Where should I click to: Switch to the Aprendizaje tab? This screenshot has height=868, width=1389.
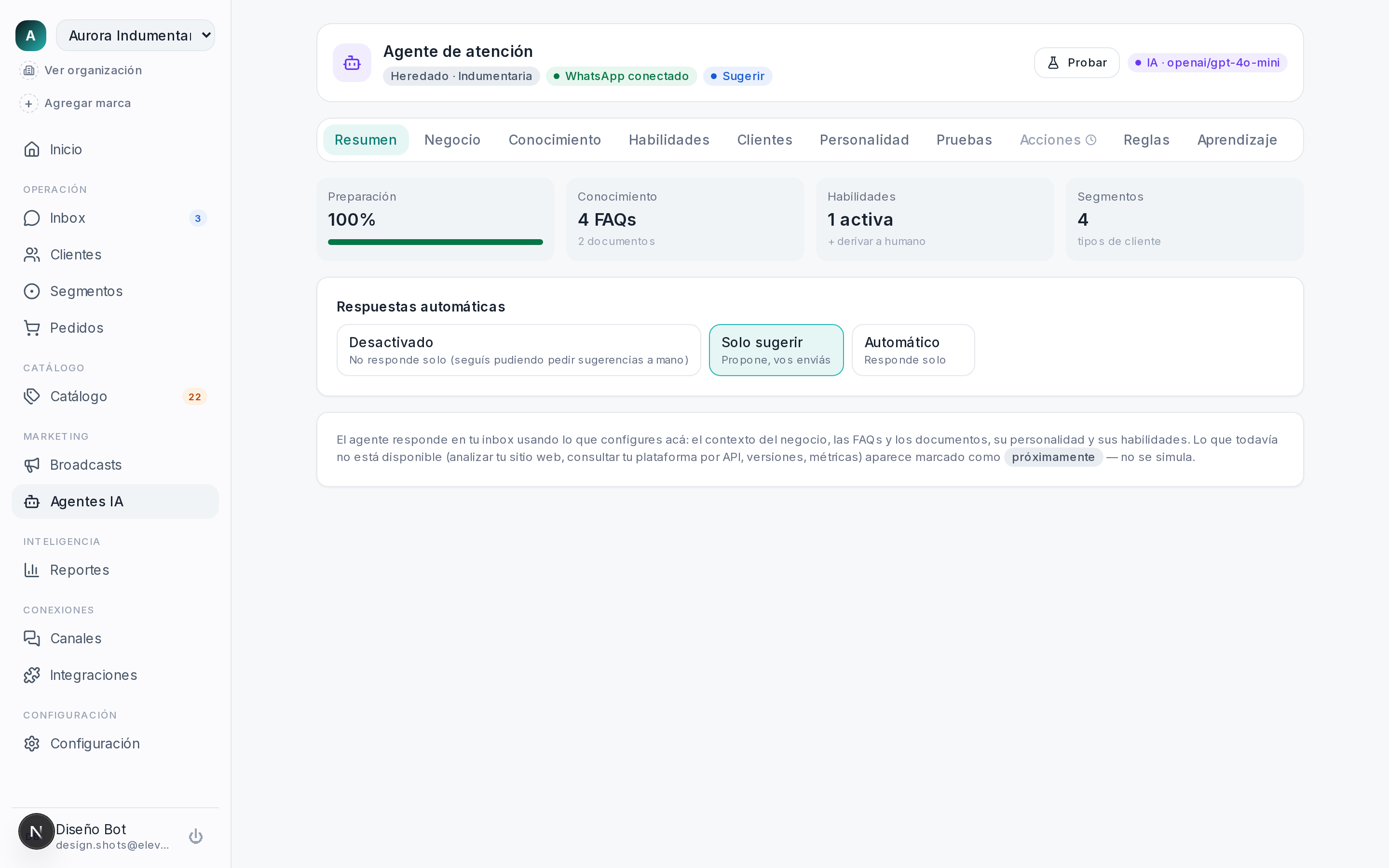coord(1237,140)
